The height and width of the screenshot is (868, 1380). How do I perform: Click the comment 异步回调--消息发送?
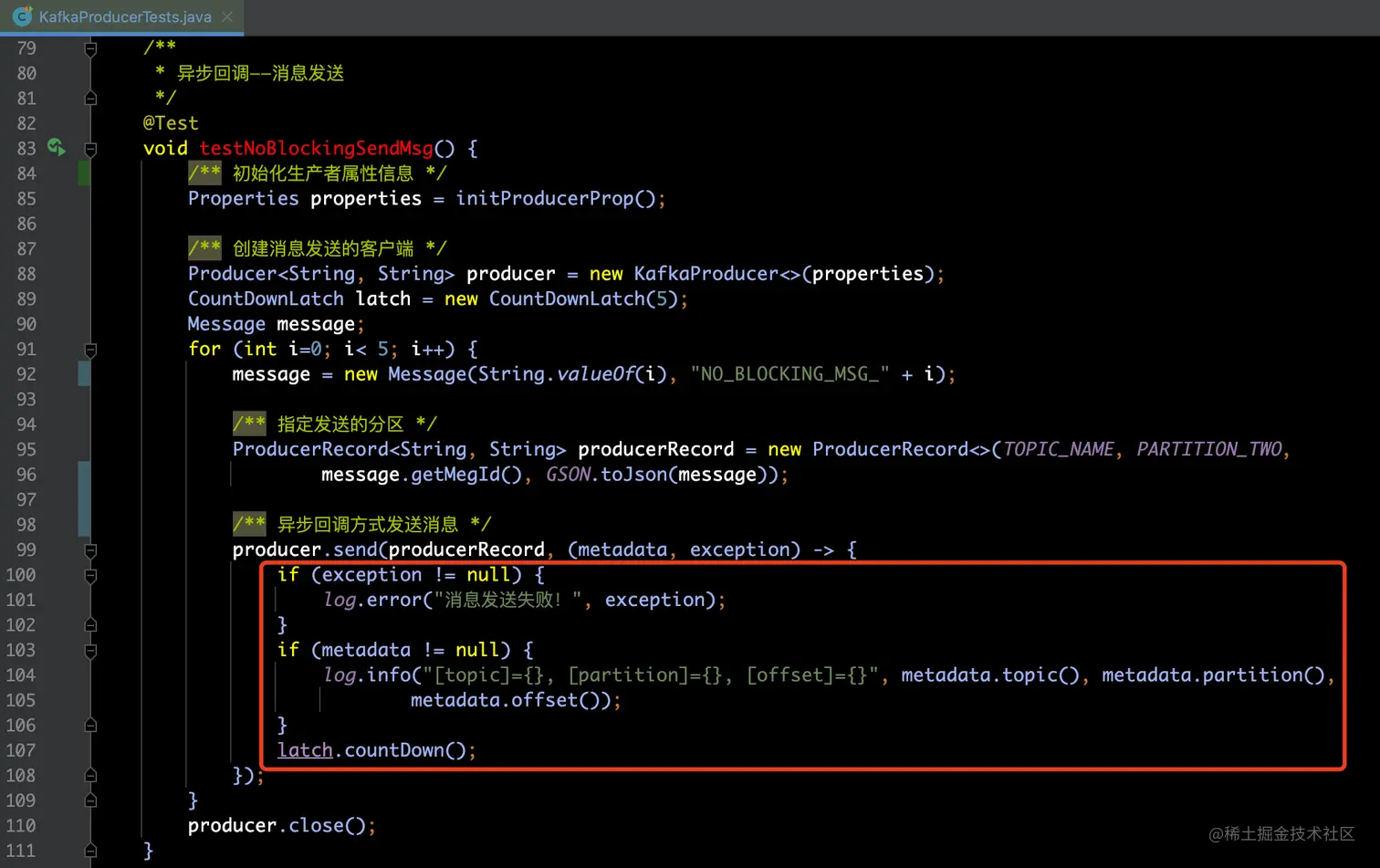(x=260, y=73)
